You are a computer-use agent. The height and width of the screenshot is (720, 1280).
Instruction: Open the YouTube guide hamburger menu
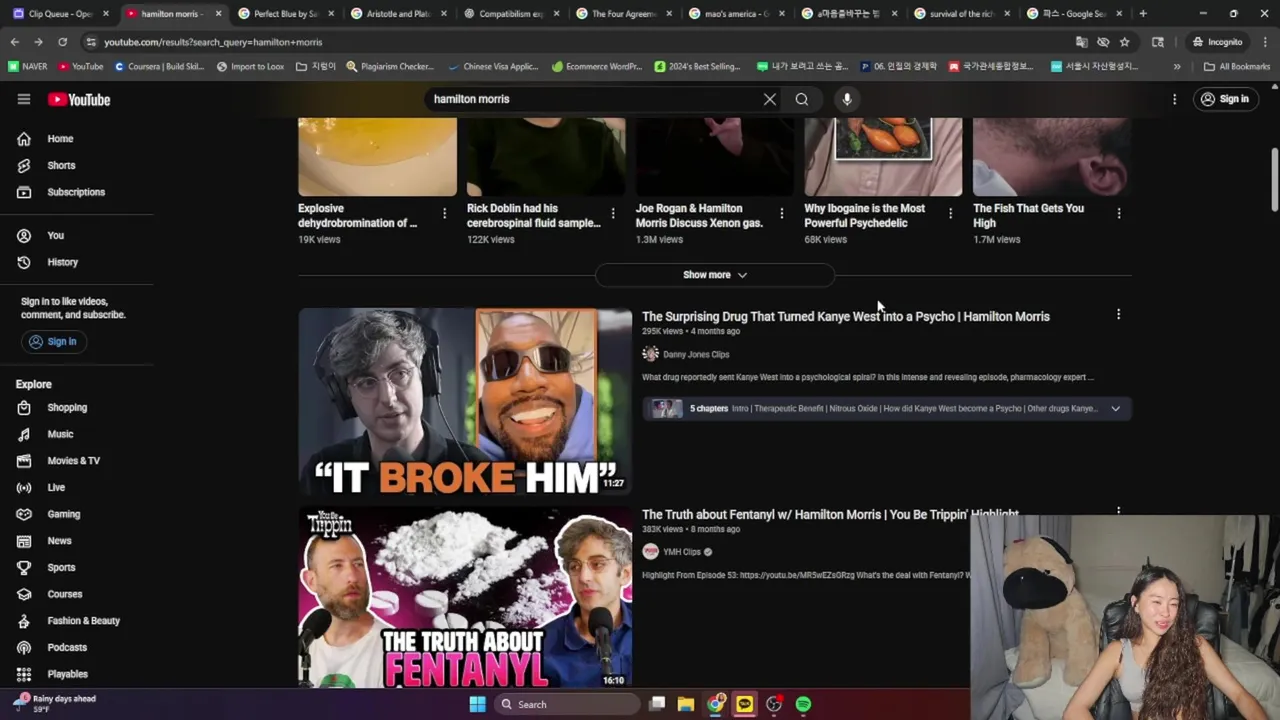click(24, 99)
